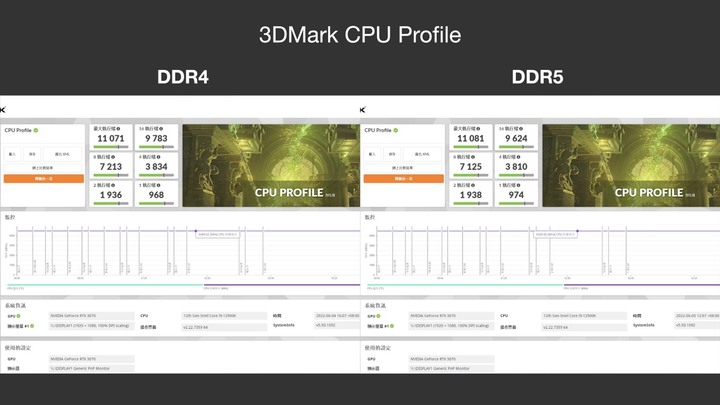Viewport: 720px width, 405px height.
Task: Select the DDR5 score value 7 125
Action: pyautogui.click(x=471, y=167)
